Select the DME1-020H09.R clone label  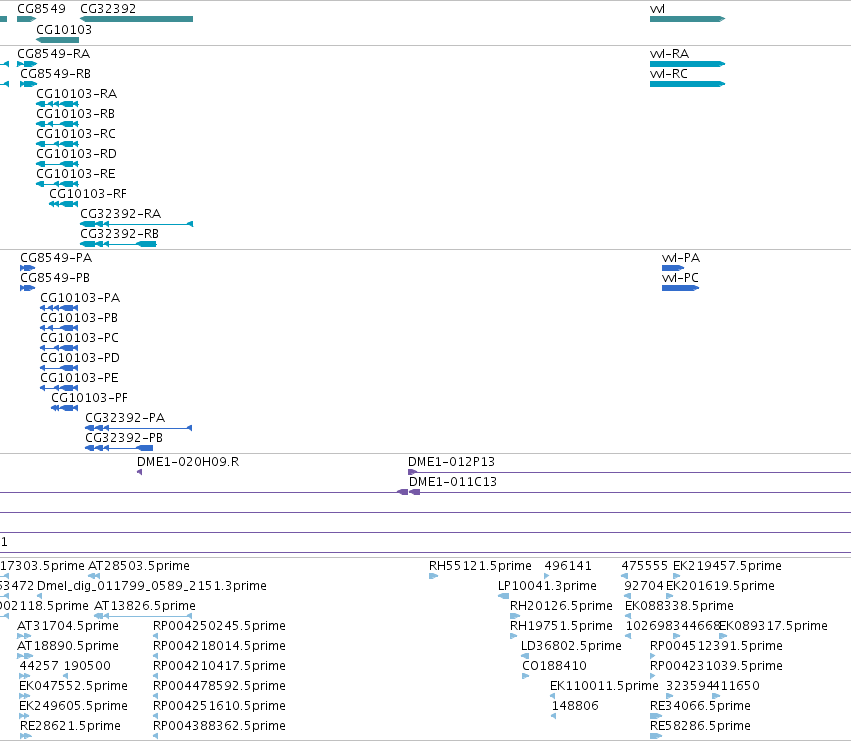188,462
